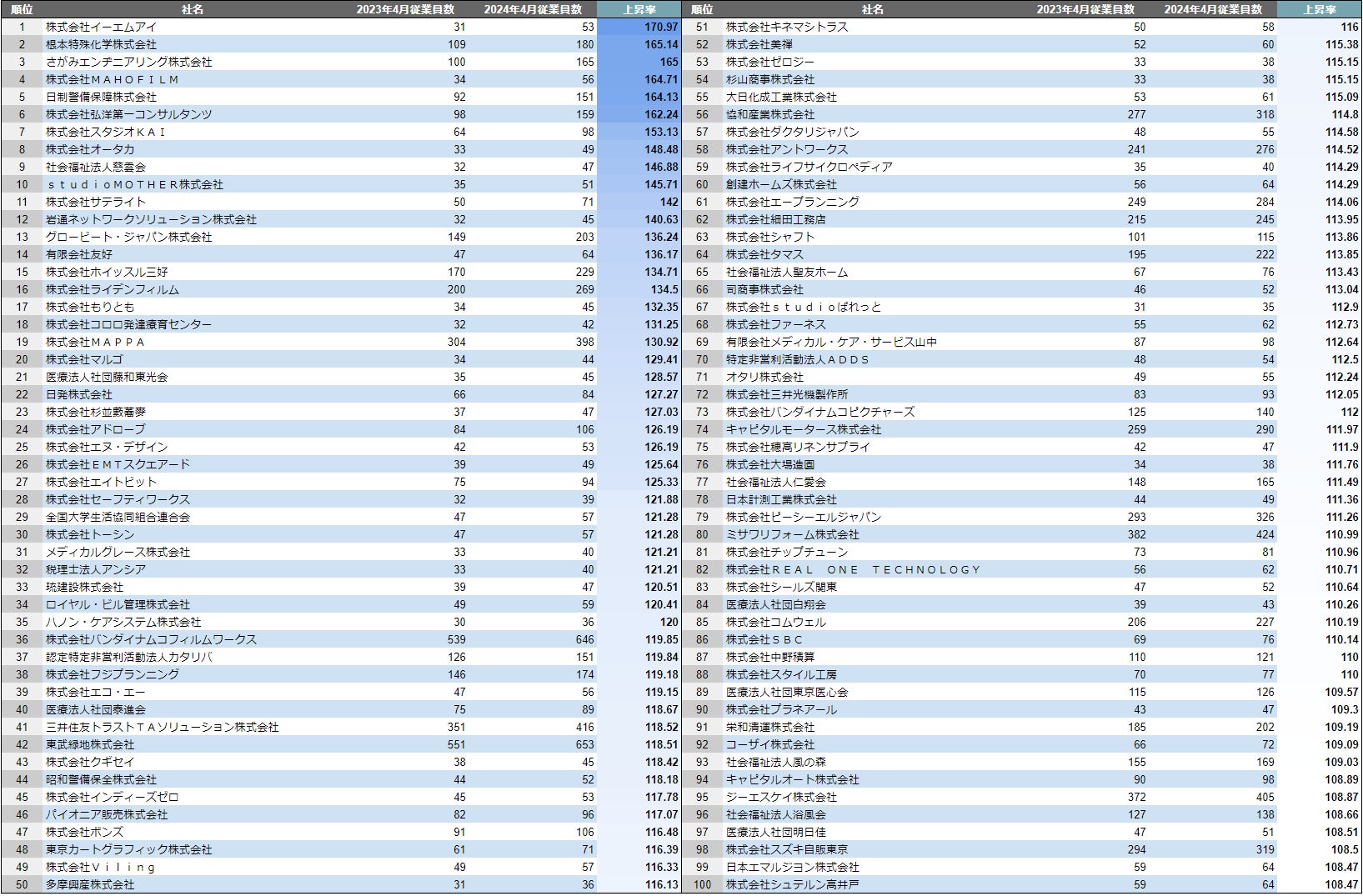This screenshot has height=896, width=1363.
Task: Select the 日発株式会社 cell
Action: tap(79, 394)
